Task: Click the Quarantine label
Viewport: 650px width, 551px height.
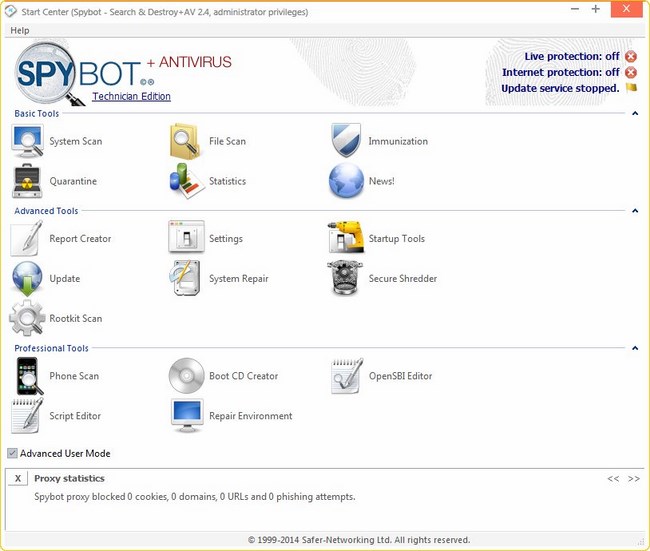Action: pyautogui.click(x=73, y=181)
